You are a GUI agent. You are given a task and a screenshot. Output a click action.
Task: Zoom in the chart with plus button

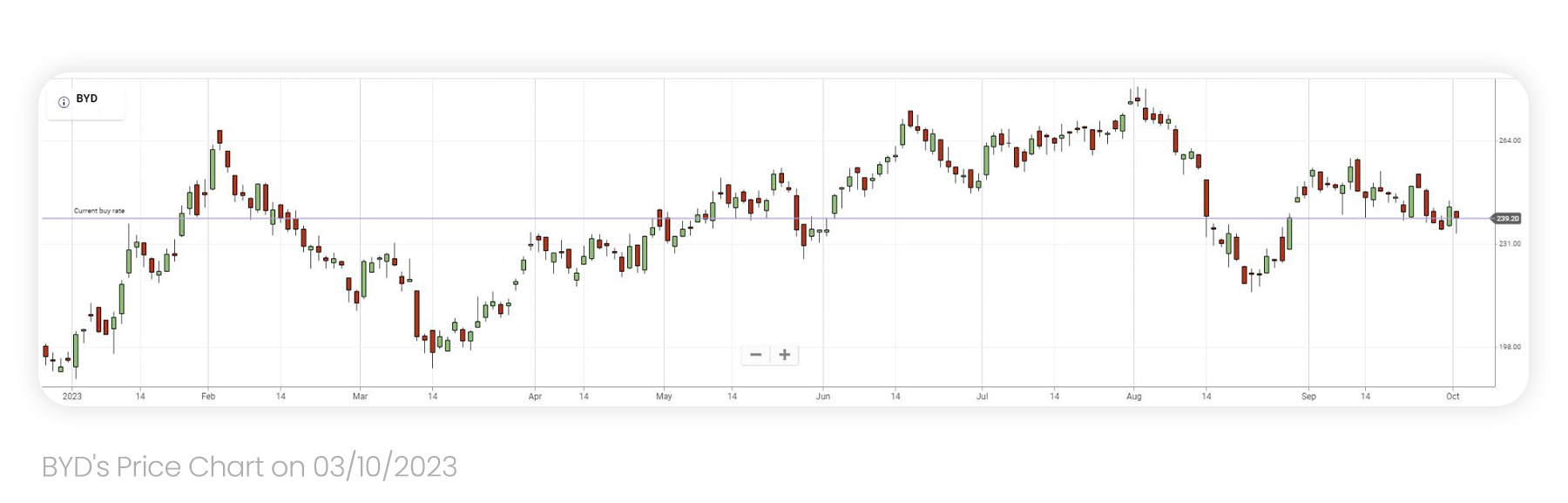pyautogui.click(x=785, y=355)
